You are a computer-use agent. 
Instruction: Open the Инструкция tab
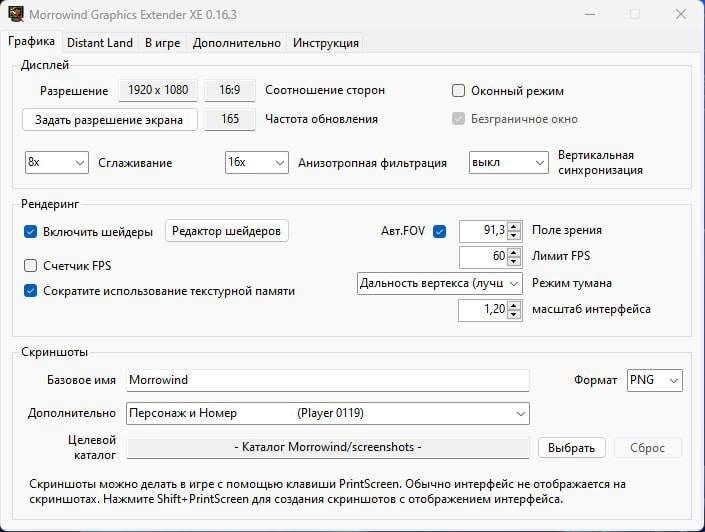pyautogui.click(x=326, y=43)
